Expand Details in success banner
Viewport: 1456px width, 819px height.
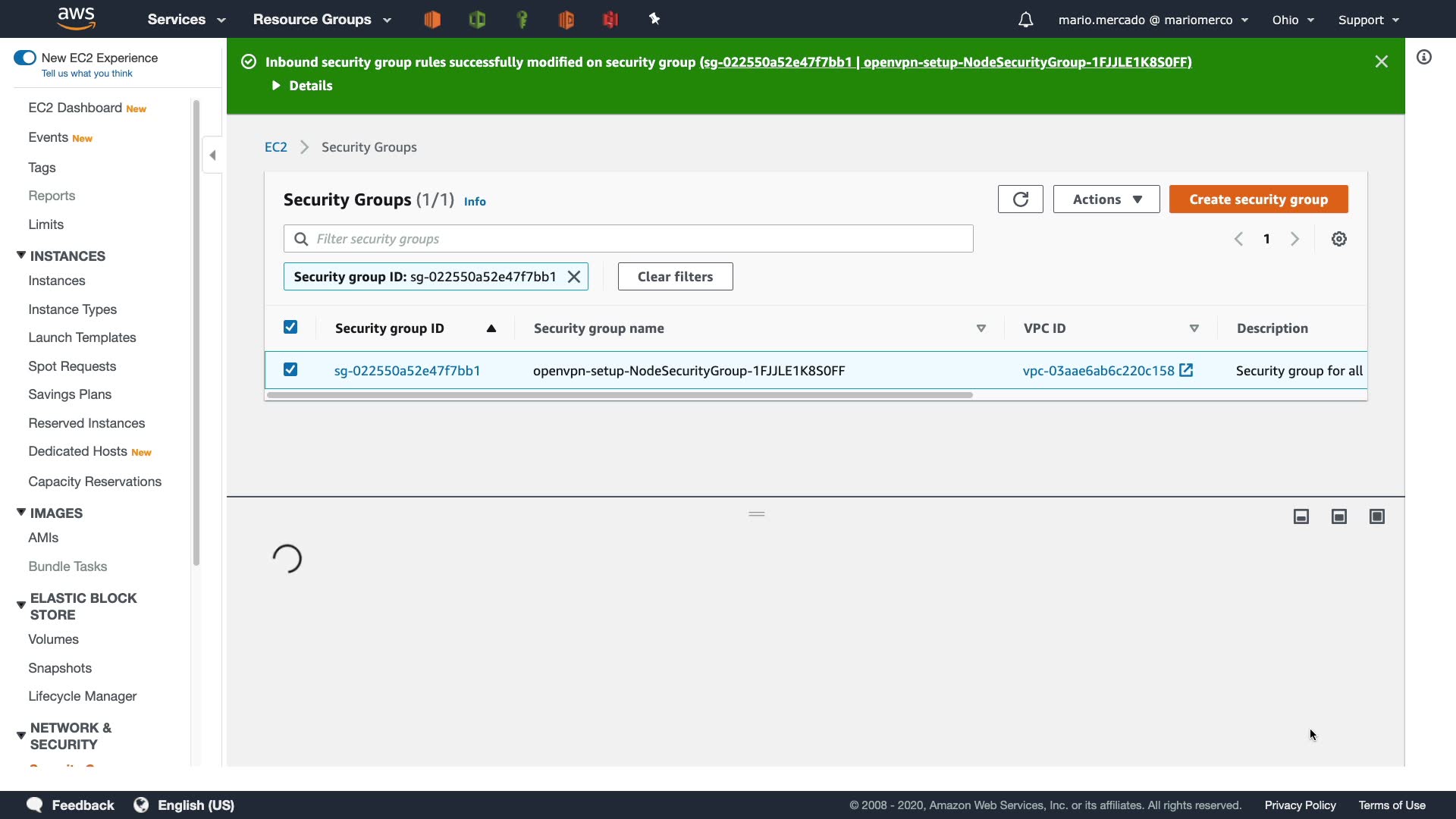[x=303, y=86]
